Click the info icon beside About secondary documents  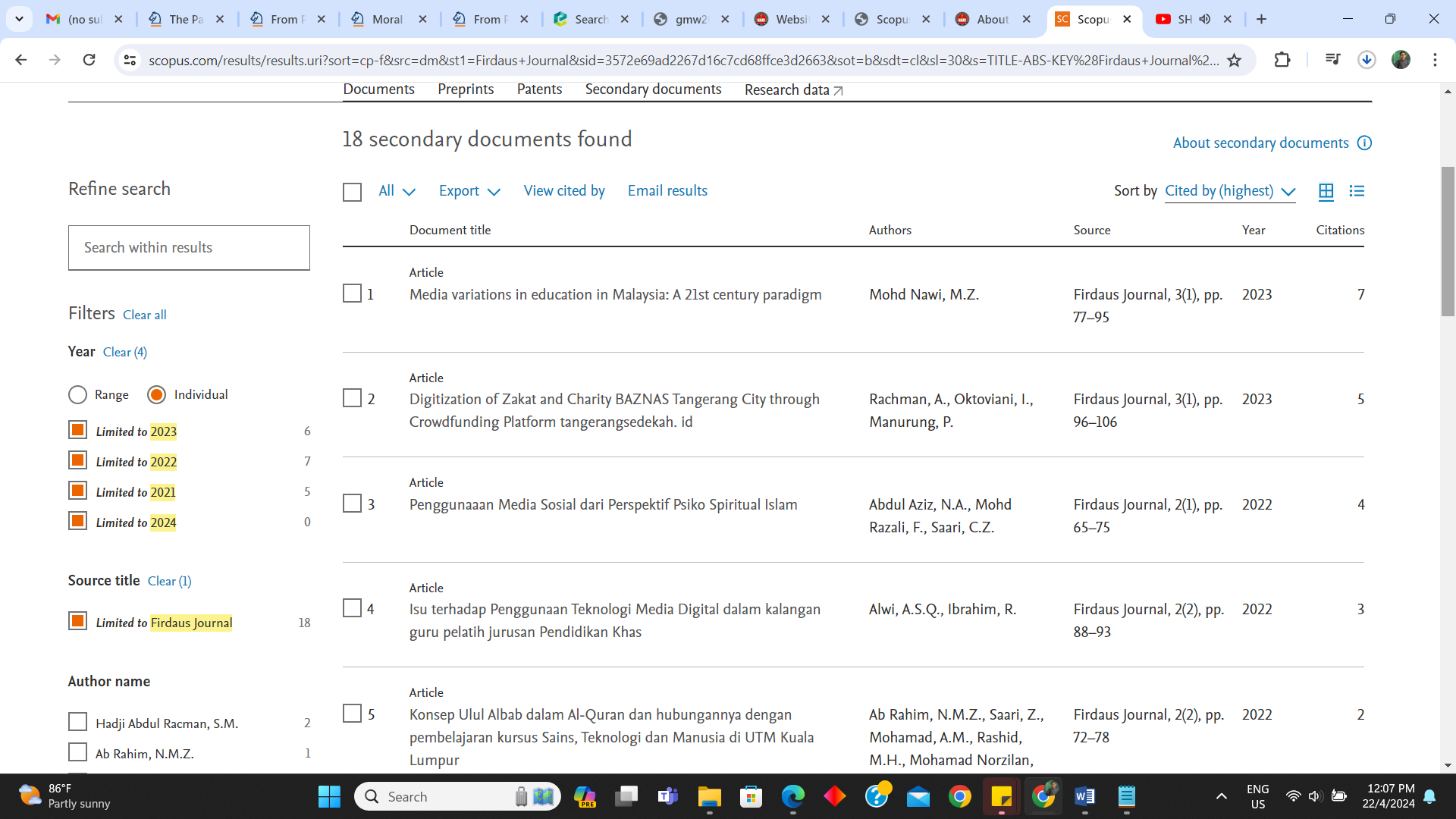1364,143
